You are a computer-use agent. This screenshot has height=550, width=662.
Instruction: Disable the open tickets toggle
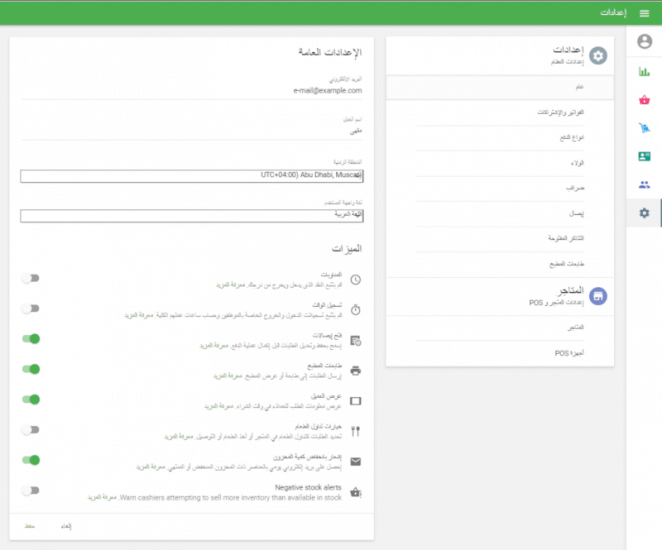[31, 339]
